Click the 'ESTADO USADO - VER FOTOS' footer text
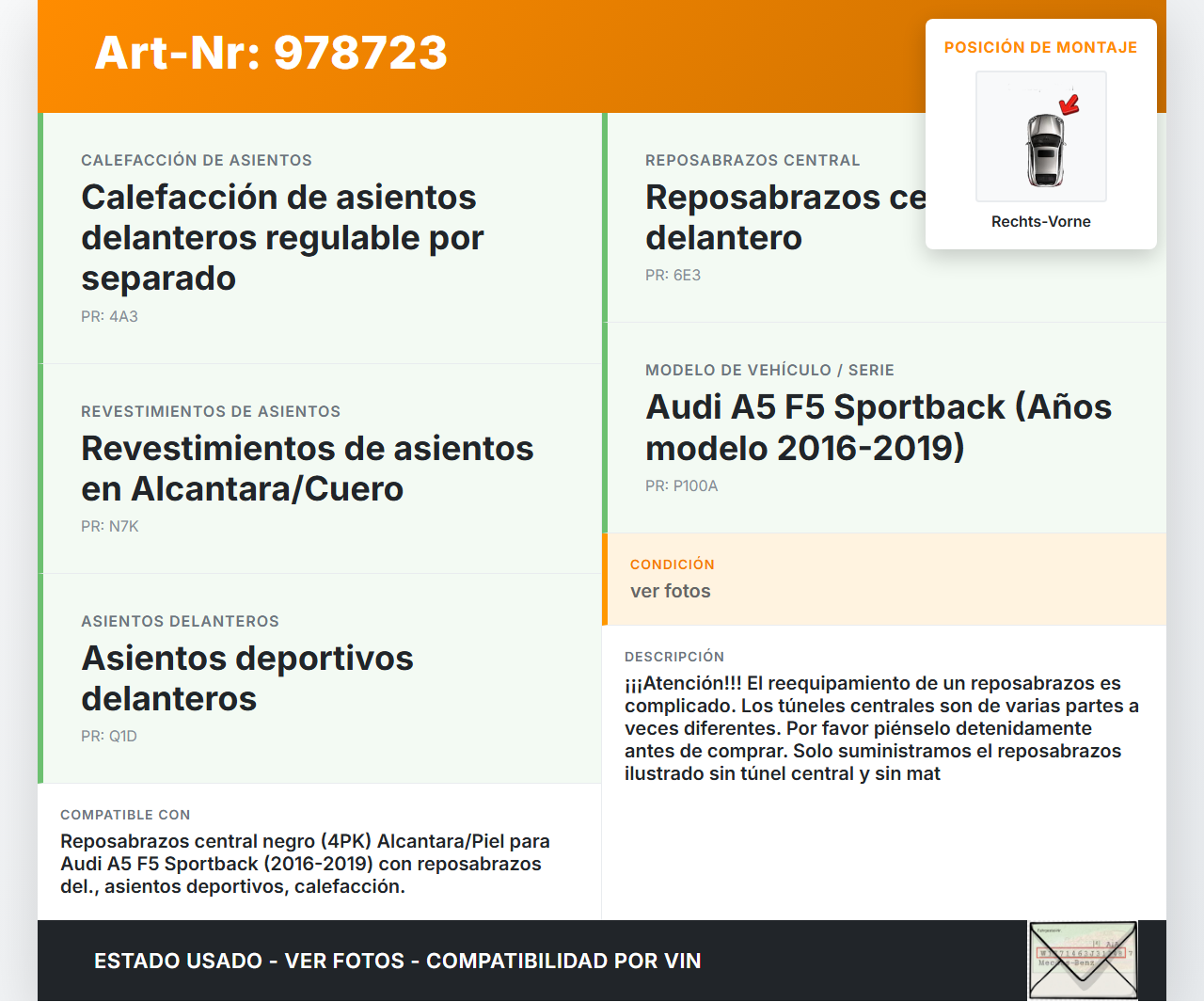This screenshot has width=1204, height=1002. tap(398, 961)
